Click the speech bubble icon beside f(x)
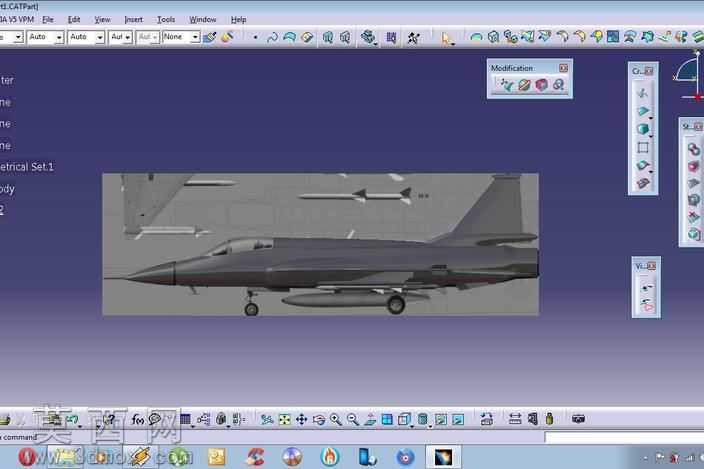 pos(155,419)
